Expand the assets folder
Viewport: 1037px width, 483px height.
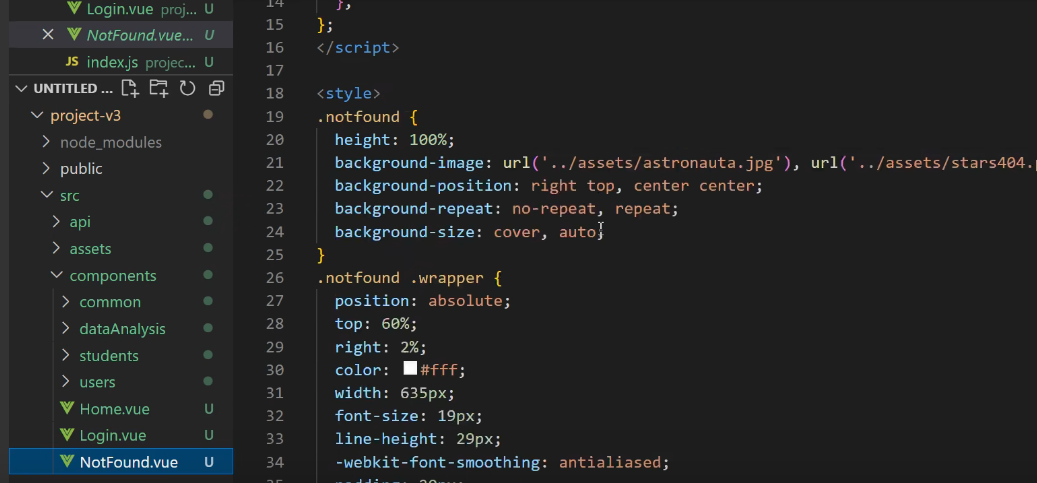point(56,248)
